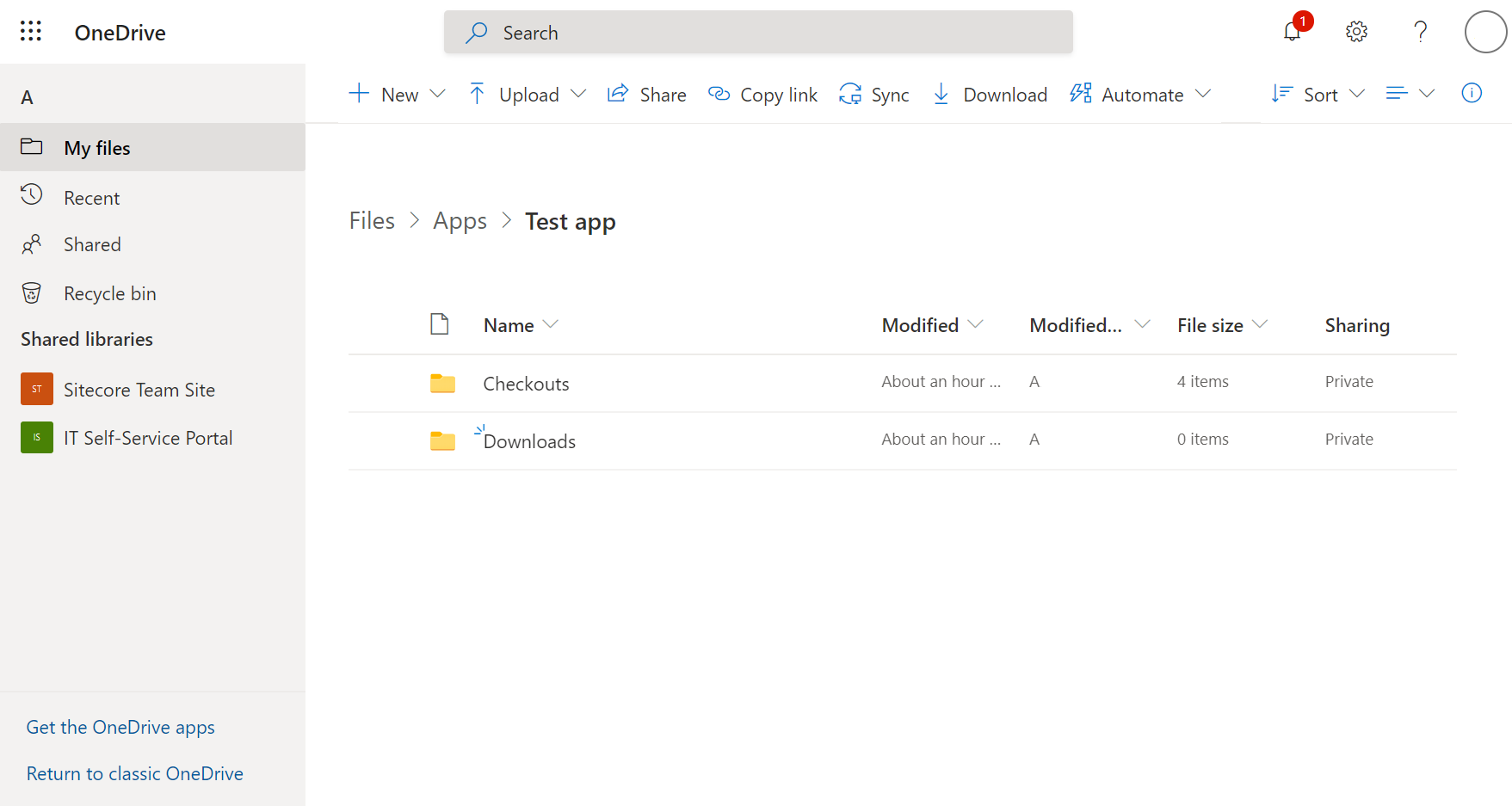Open the app launcher grid icon
This screenshot has width=1512, height=806.
pyautogui.click(x=31, y=32)
